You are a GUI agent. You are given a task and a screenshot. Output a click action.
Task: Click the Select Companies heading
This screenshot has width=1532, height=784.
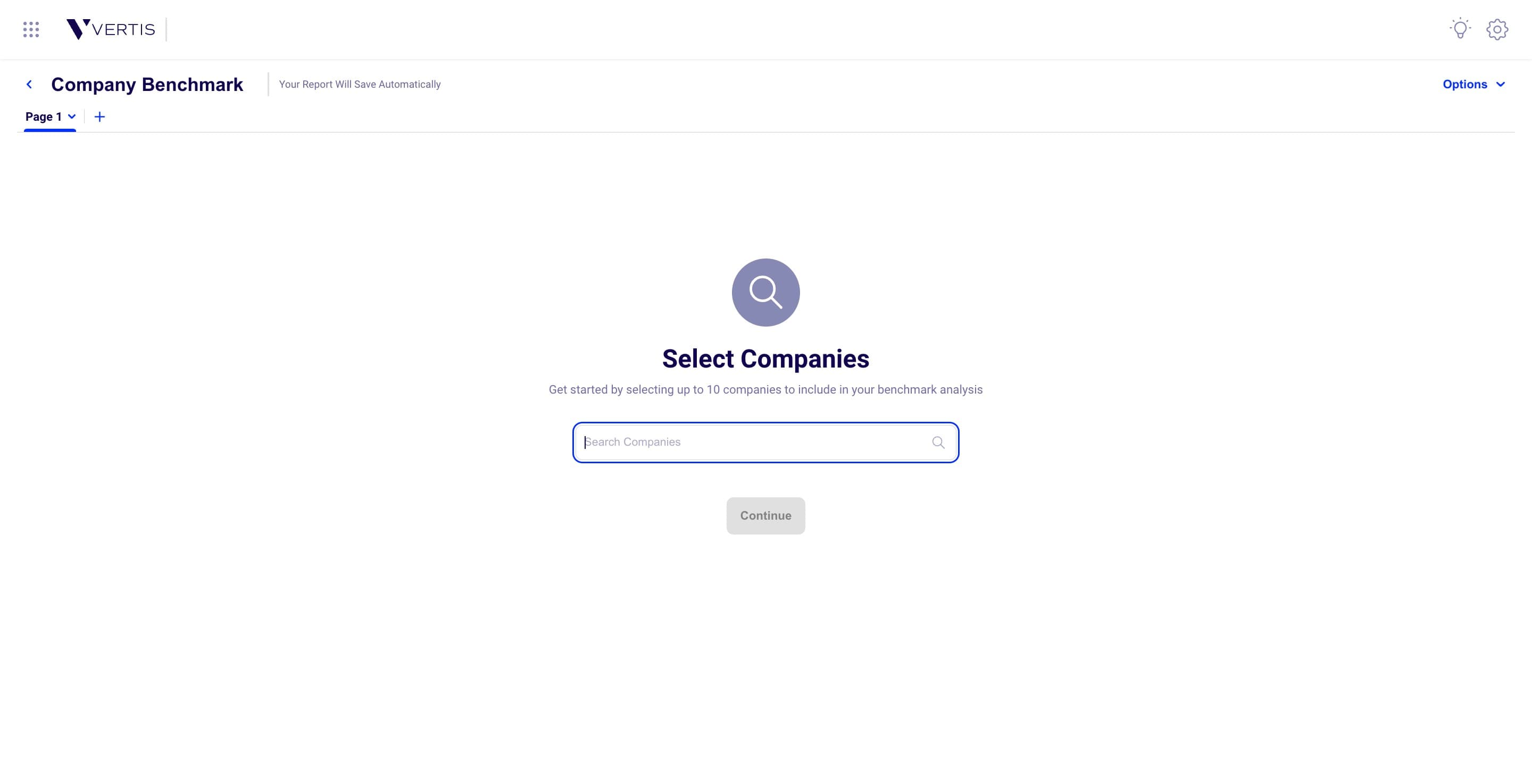(x=765, y=358)
